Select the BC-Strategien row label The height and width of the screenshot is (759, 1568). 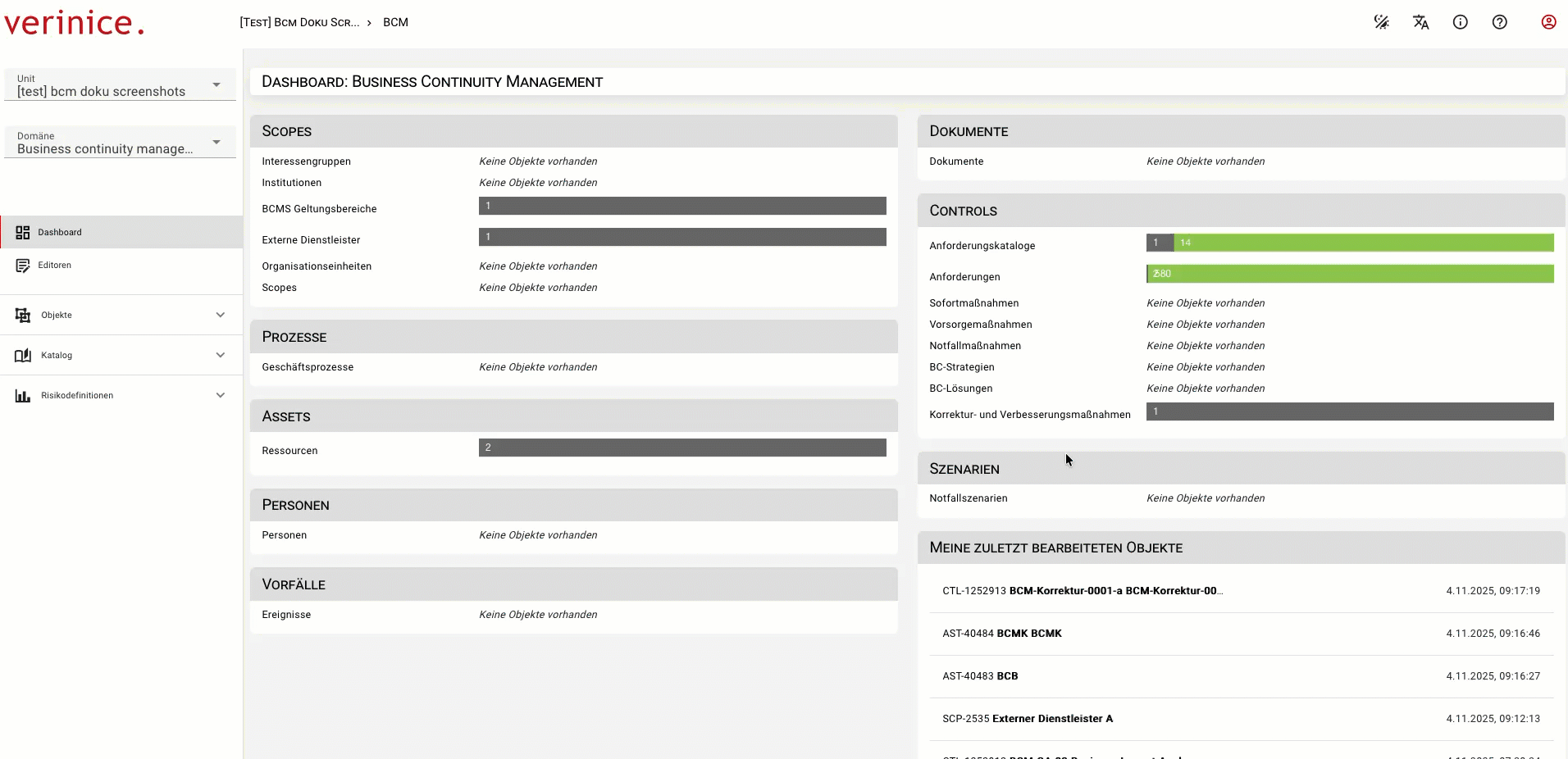tap(962, 367)
